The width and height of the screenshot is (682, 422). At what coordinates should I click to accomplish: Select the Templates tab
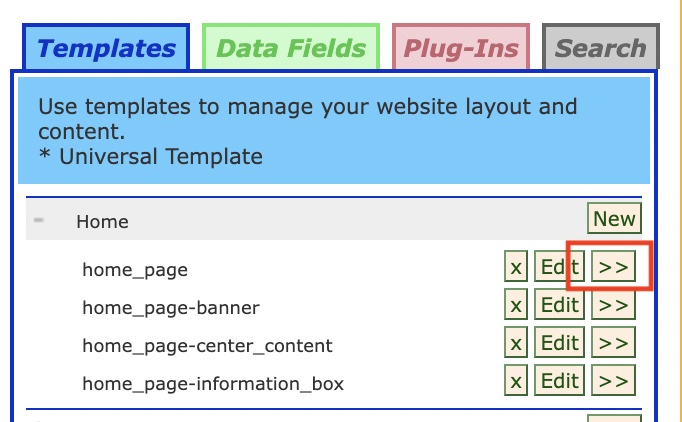(x=106, y=48)
